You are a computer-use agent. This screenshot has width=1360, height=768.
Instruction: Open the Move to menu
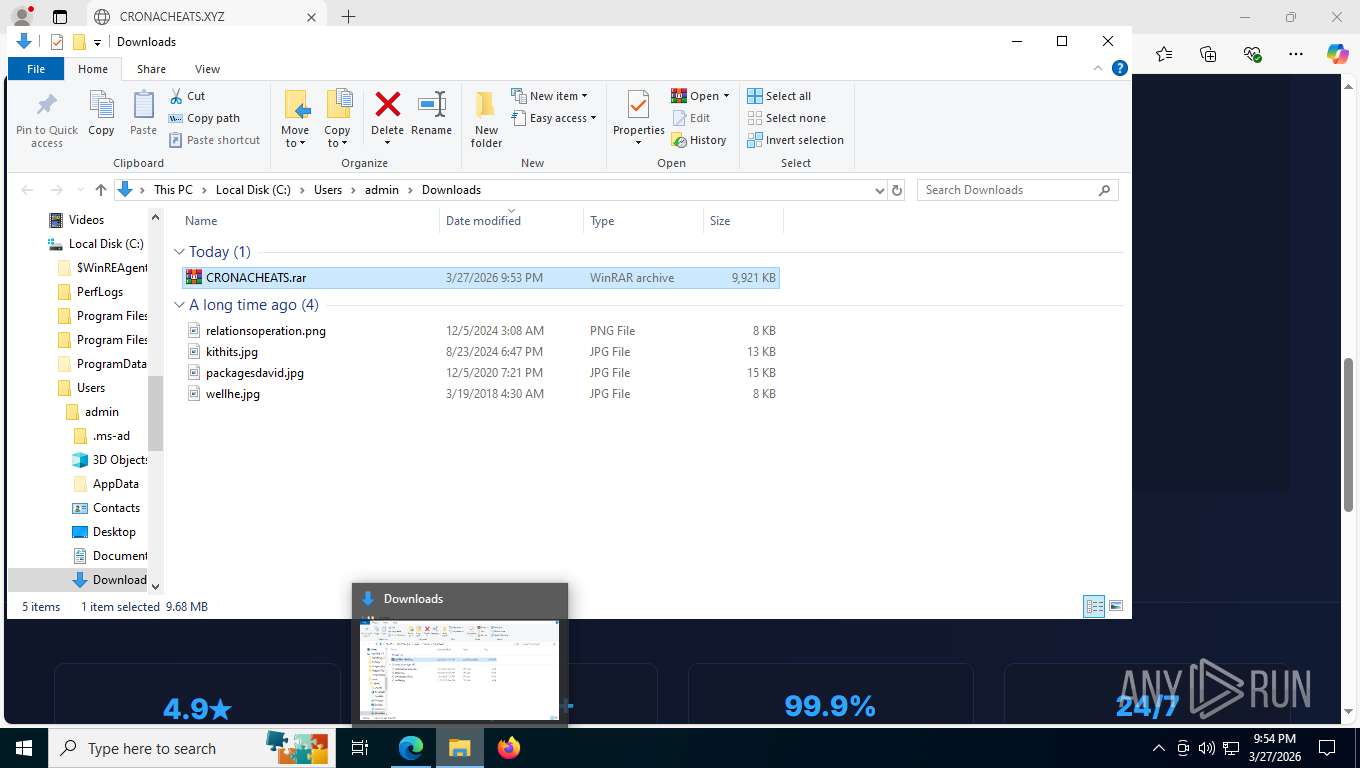point(295,119)
